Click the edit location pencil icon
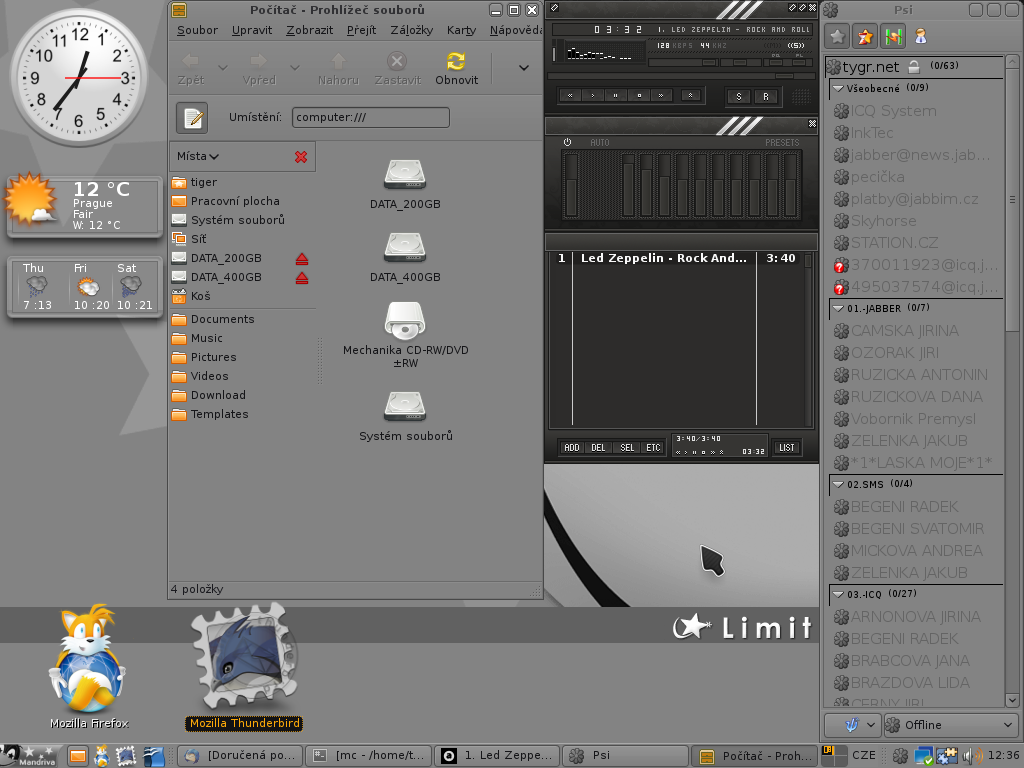1024x768 pixels. point(192,118)
